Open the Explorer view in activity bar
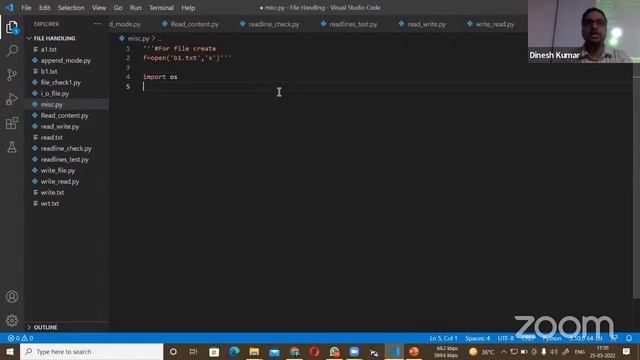640x360 pixels. tap(12, 27)
